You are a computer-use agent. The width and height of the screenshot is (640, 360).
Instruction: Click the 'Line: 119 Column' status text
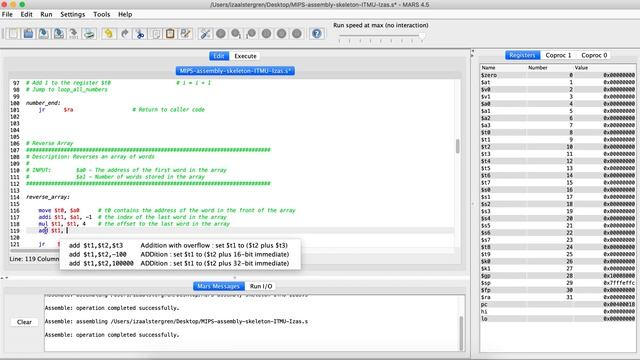click(34, 259)
